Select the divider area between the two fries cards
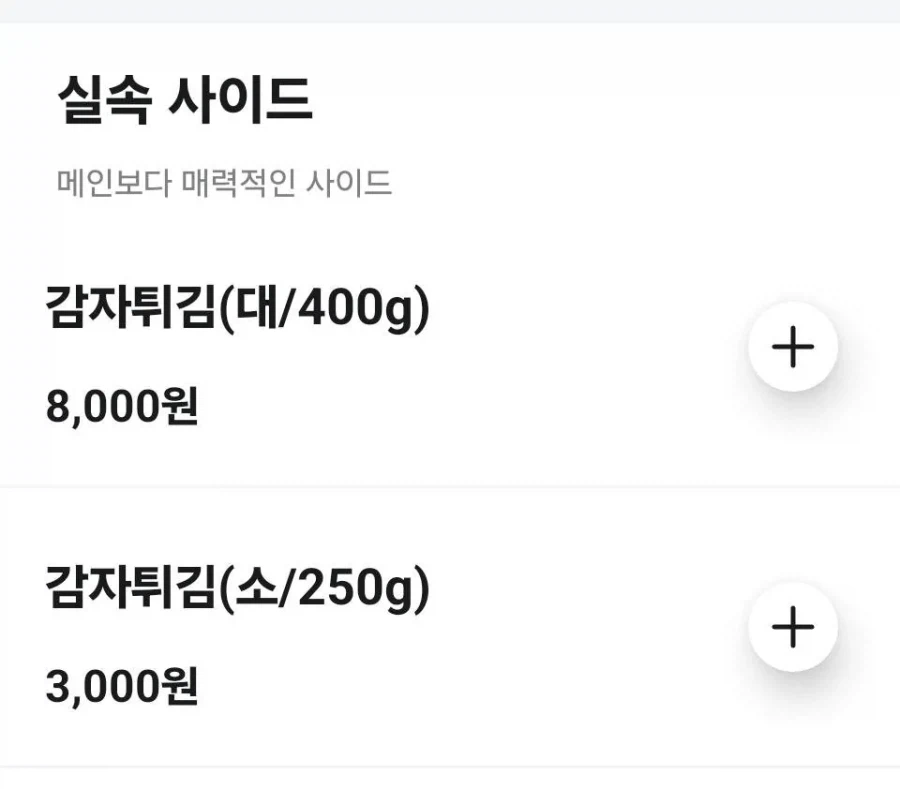Image resolution: width=900 pixels, height=789 pixels. (x=450, y=487)
